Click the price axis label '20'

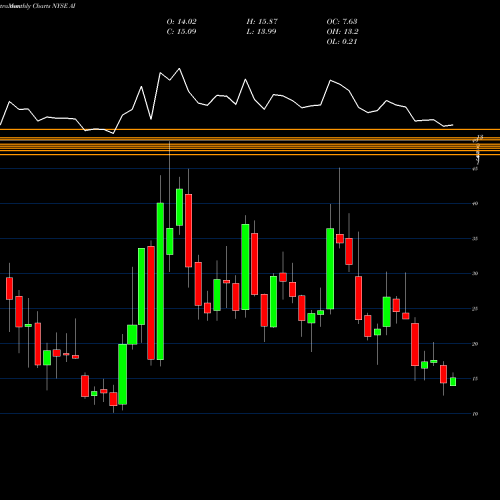[x=475, y=344]
